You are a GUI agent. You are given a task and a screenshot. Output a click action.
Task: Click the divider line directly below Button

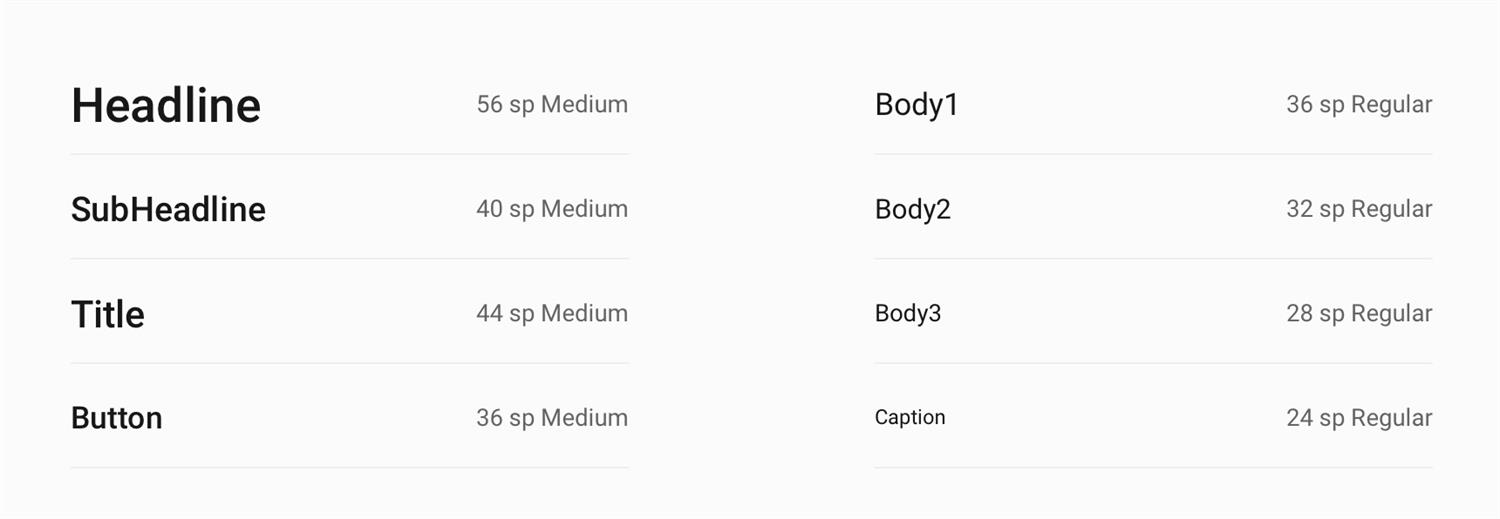click(x=349, y=467)
